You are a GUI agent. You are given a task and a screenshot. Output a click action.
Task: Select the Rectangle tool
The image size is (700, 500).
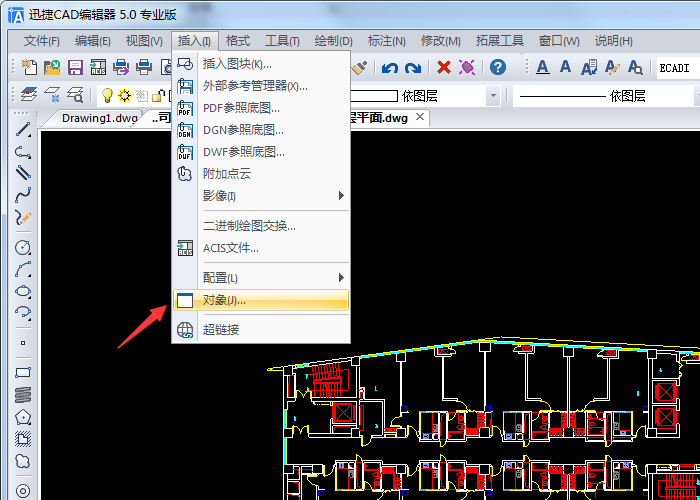point(23,372)
